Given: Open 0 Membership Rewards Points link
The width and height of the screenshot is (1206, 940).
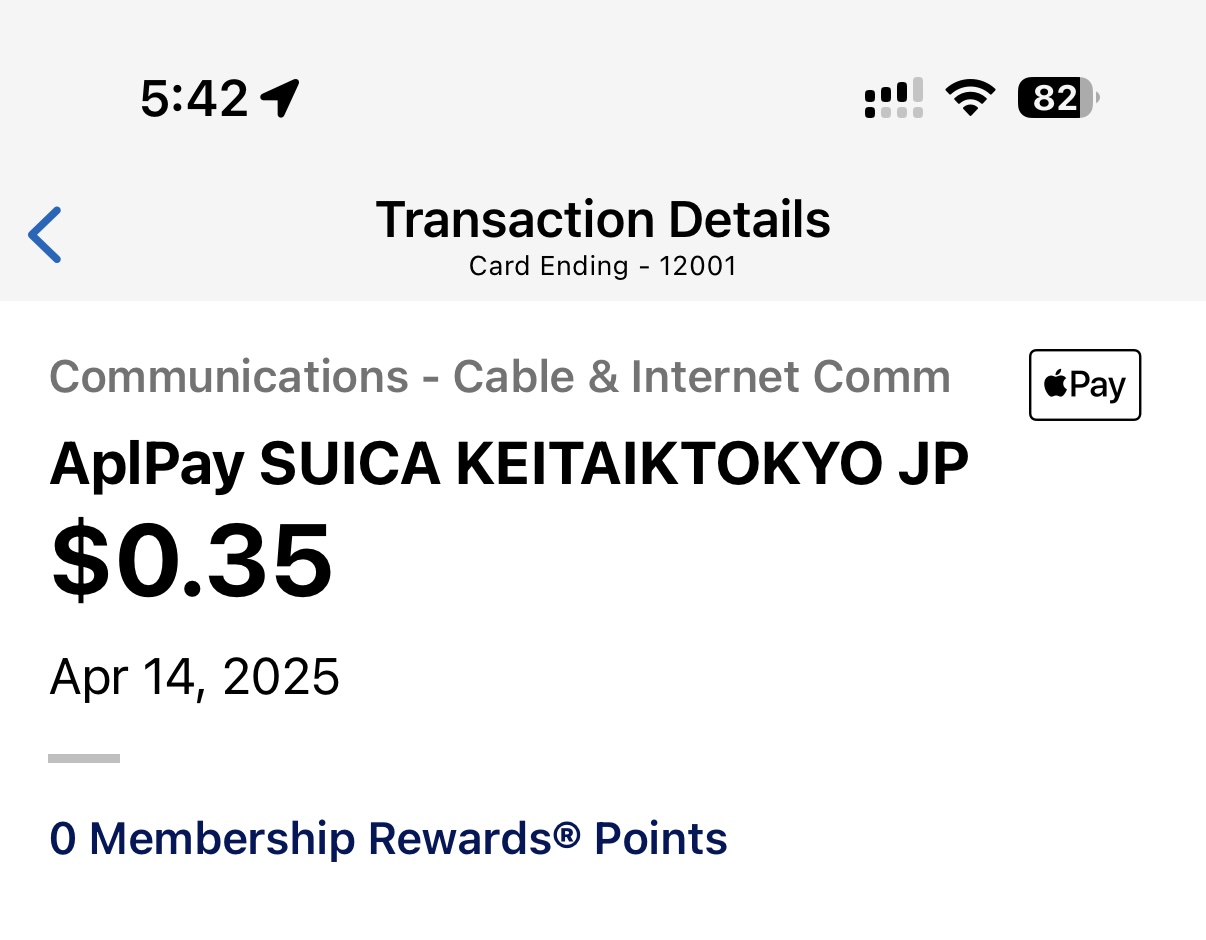Looking at the screenshot, I should pyautogui.click(x=388, y=838).
